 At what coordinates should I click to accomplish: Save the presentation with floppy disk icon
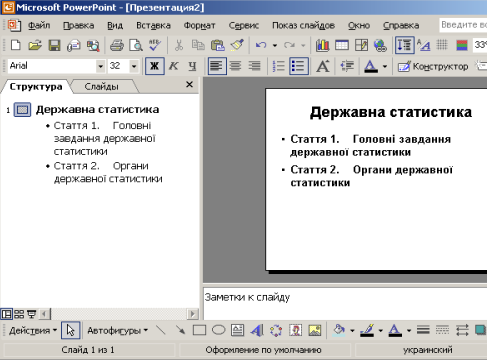[54, 45]
